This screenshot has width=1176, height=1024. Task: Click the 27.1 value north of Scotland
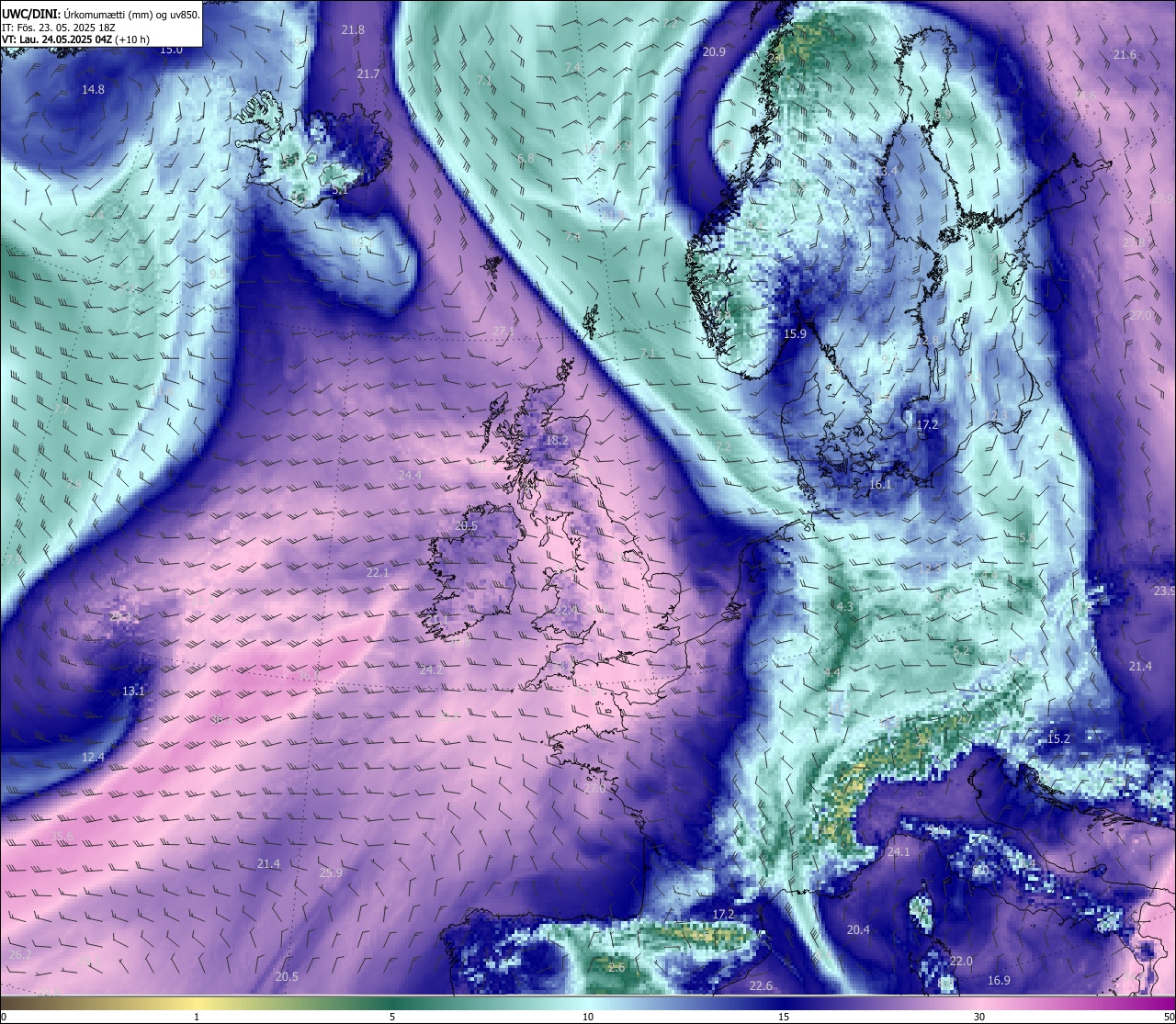click(503, 332)
